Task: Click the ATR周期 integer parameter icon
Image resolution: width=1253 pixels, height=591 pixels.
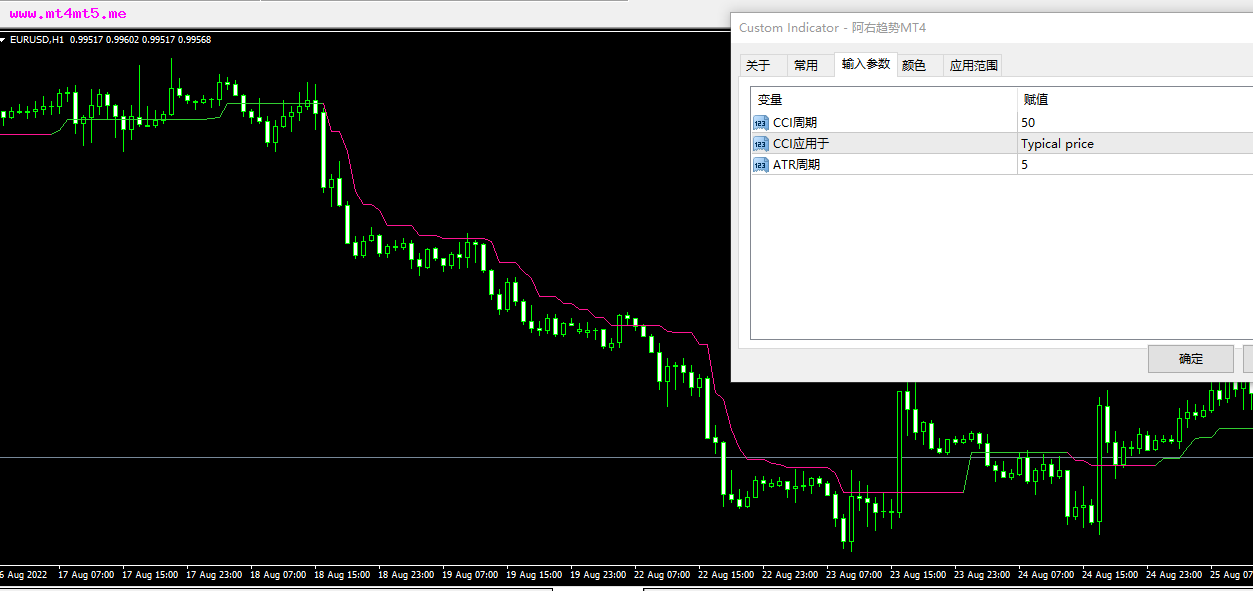Action: [x=760, y=165]
